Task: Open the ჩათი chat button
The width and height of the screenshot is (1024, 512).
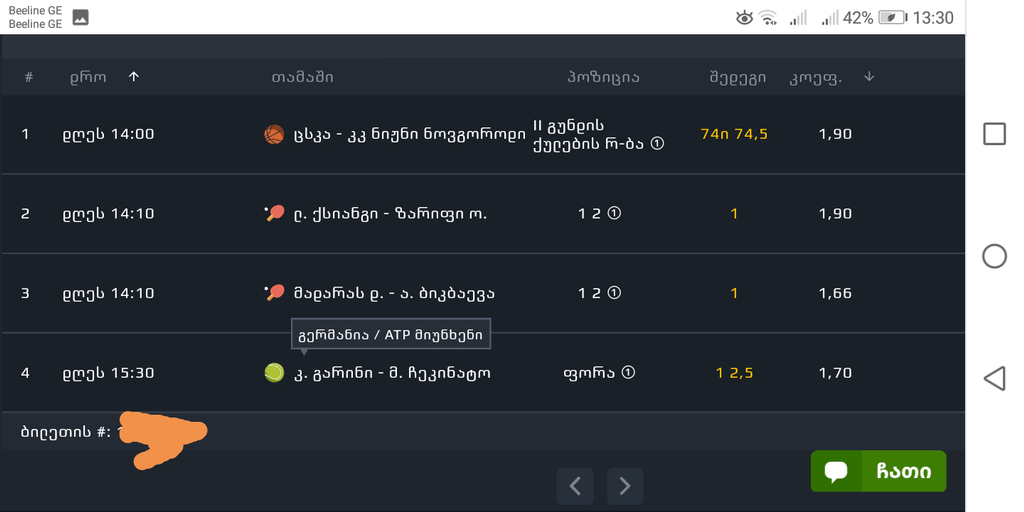Action: tap(878, 471)
